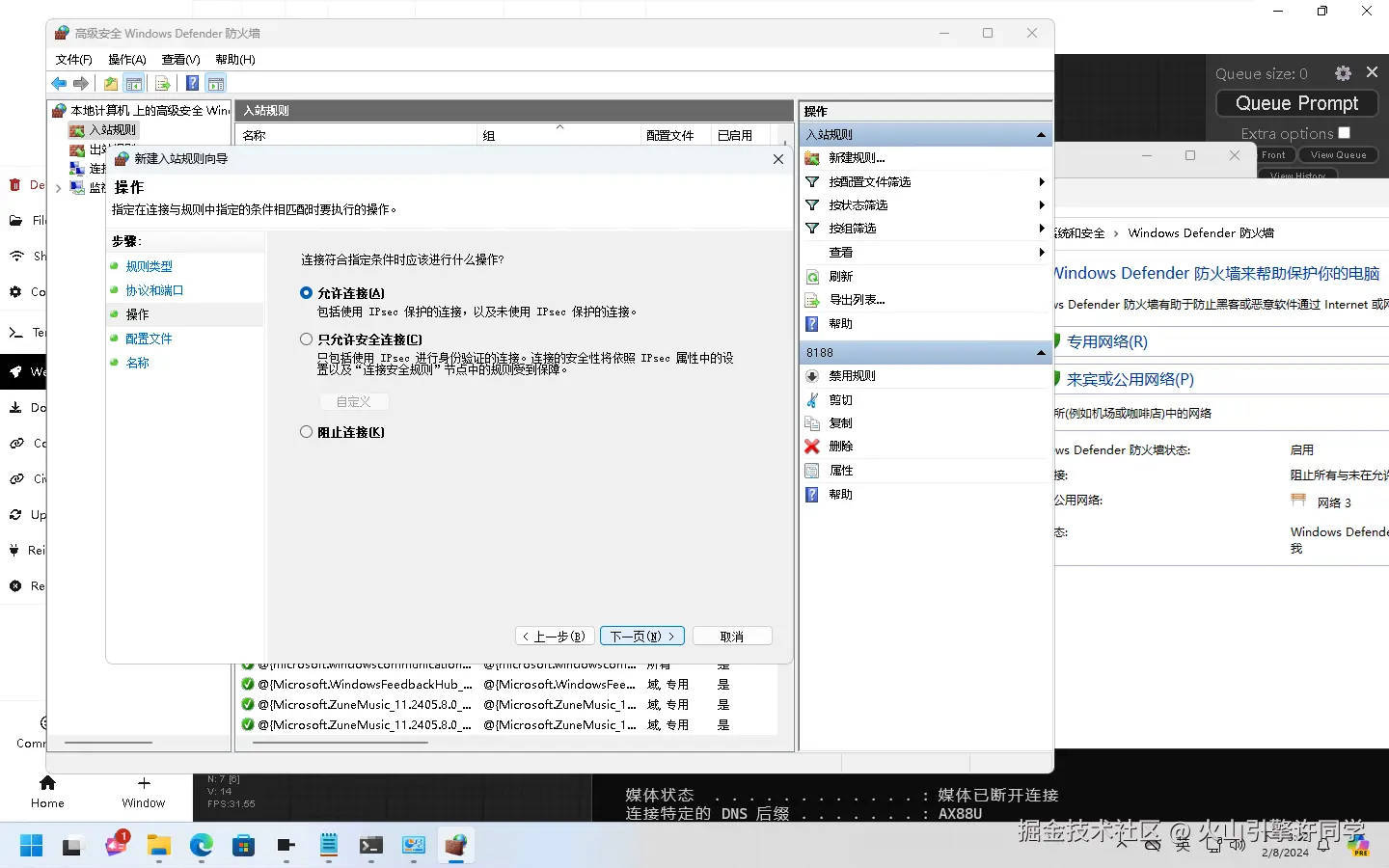Open ComfyUI settings gear icon
The height and width of the screenshot is (868, 1389).
point(1343,73)
